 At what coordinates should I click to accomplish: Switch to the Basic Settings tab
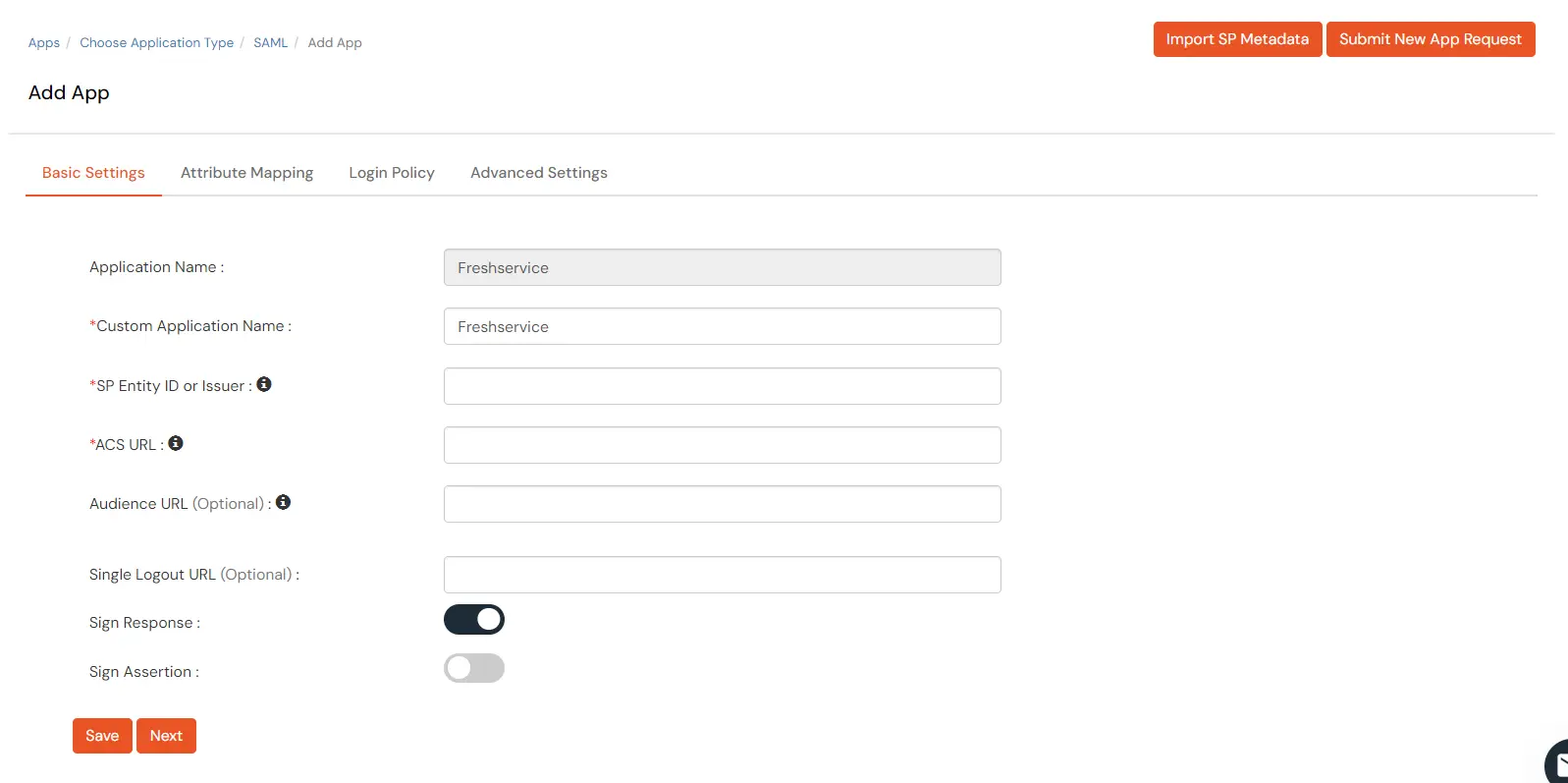pyautogui.click(x=93, y=173)
